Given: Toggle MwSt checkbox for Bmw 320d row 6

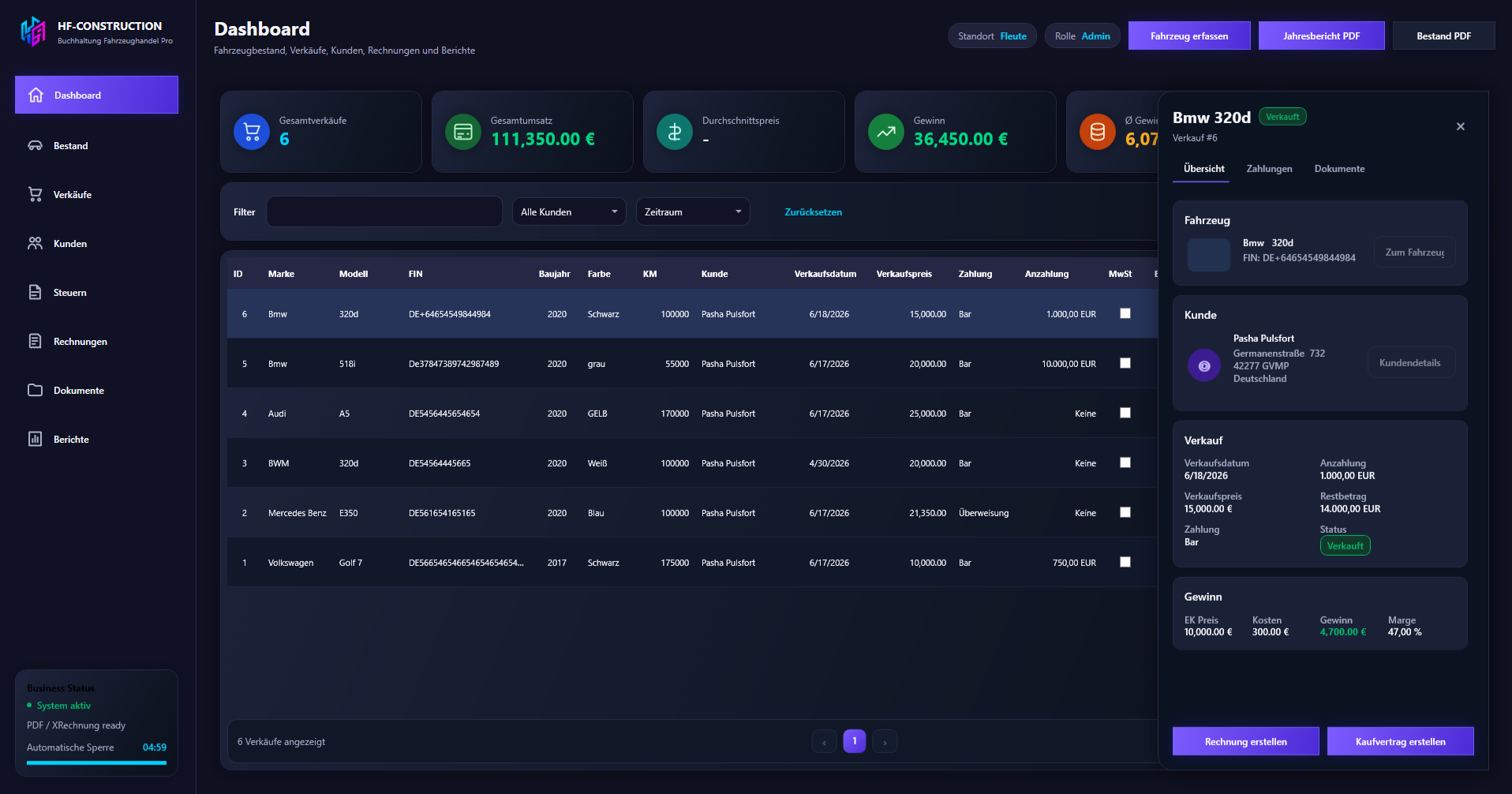Looking at the screenshot, I should [1125, 313].
